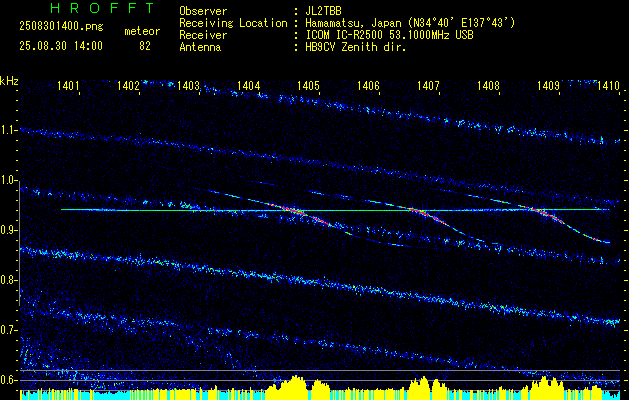
Task: Click the 0.7 kHz frequency label
Action: pyautogui.click(x=8, y=330)
